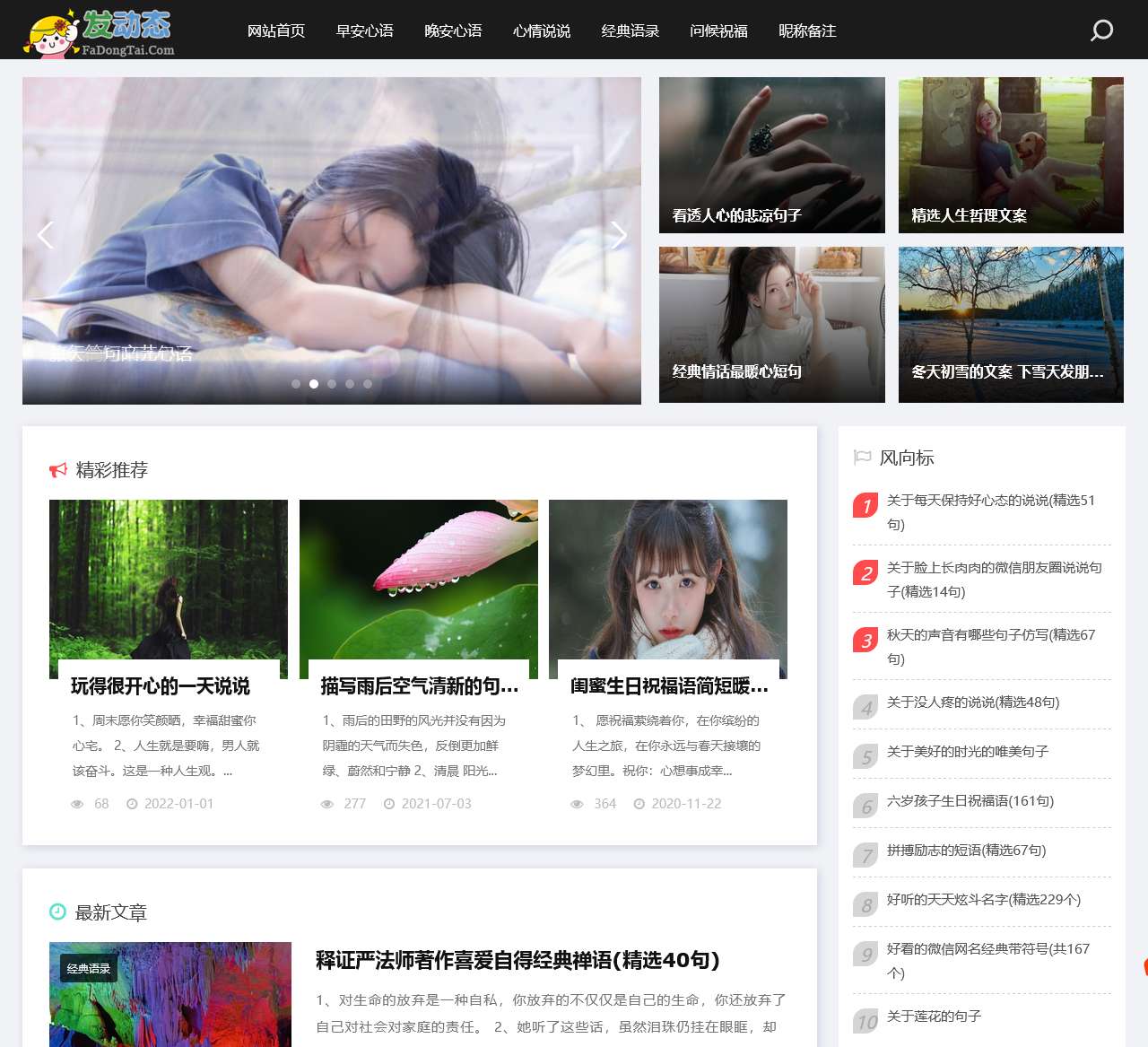Image resolution: width=1148 pixels, height=1047 pixels.
Task: Open 冬天初雪的文案 featured image
Action: point(1011,324)
